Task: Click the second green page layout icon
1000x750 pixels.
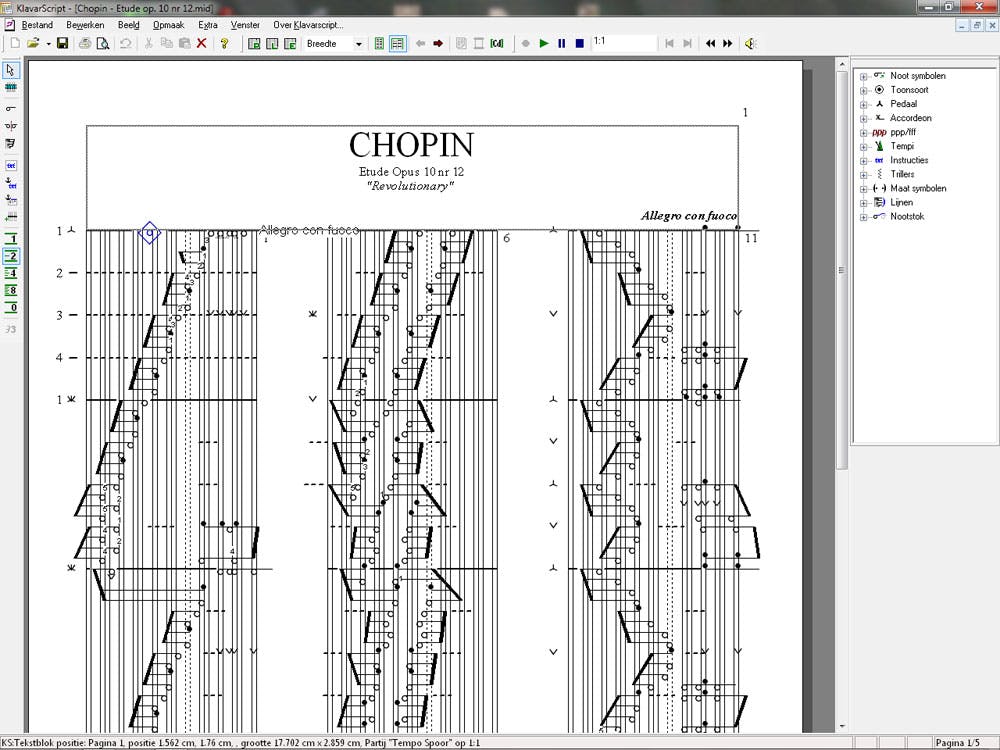Action: point(272,43)
